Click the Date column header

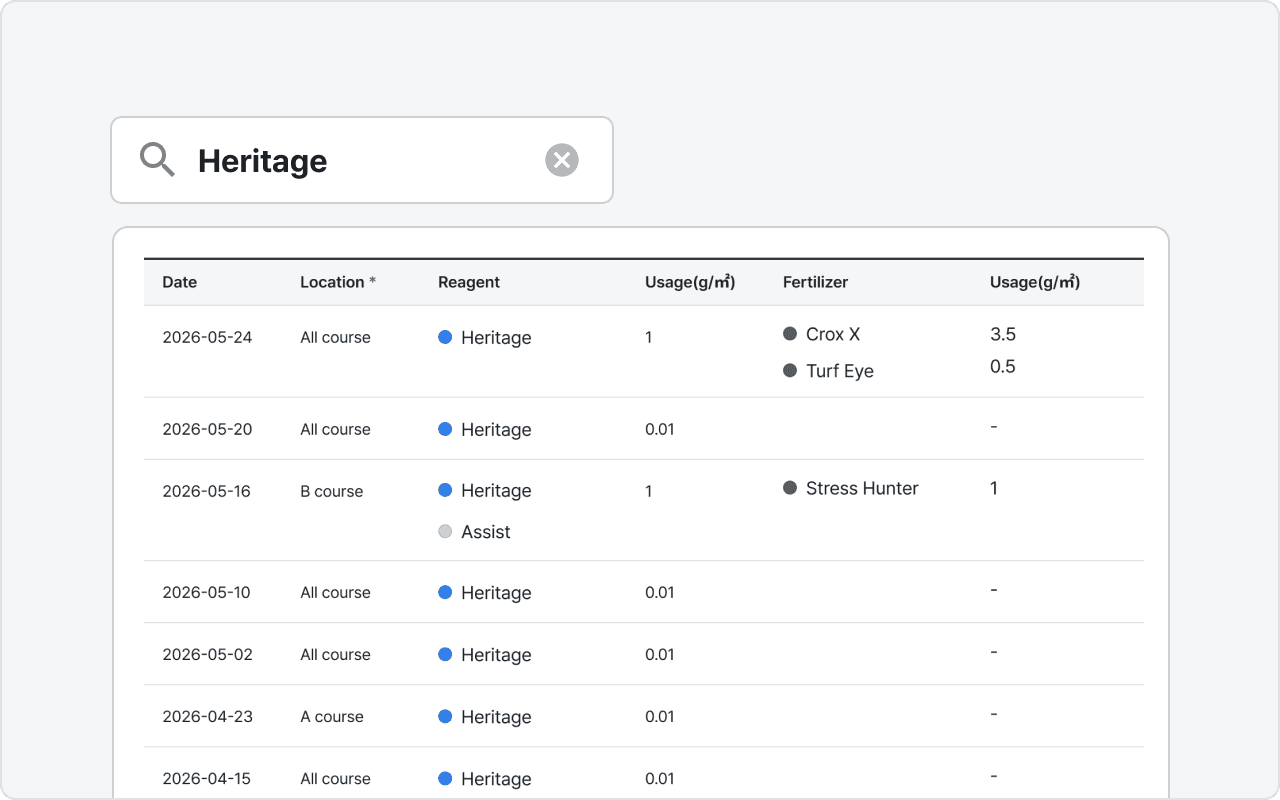(180, 282)
